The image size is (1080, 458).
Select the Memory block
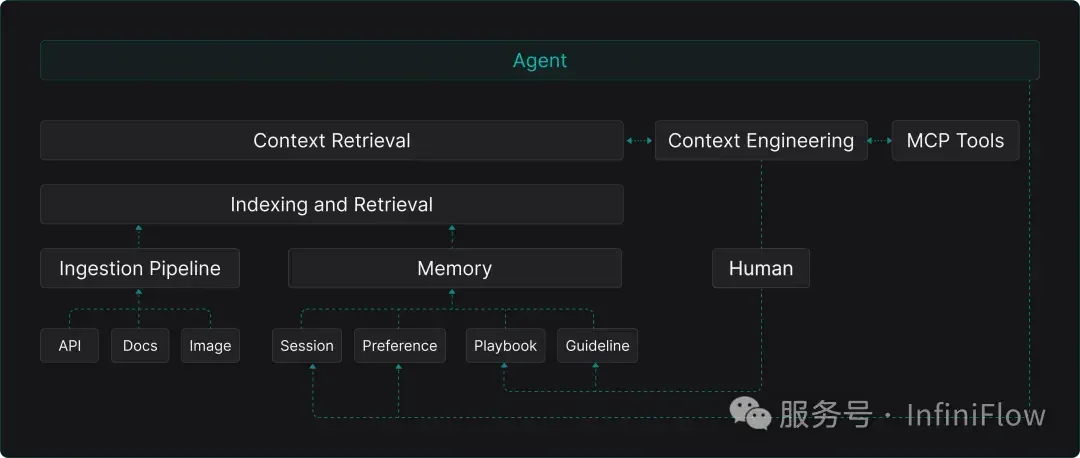(455, 269)
